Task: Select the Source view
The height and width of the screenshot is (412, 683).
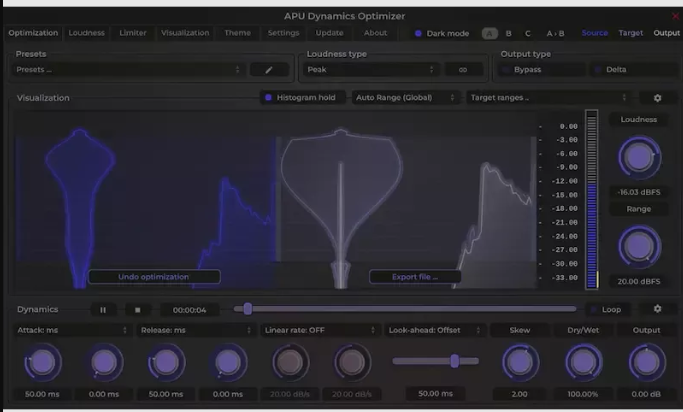Action: coord(595,33)
